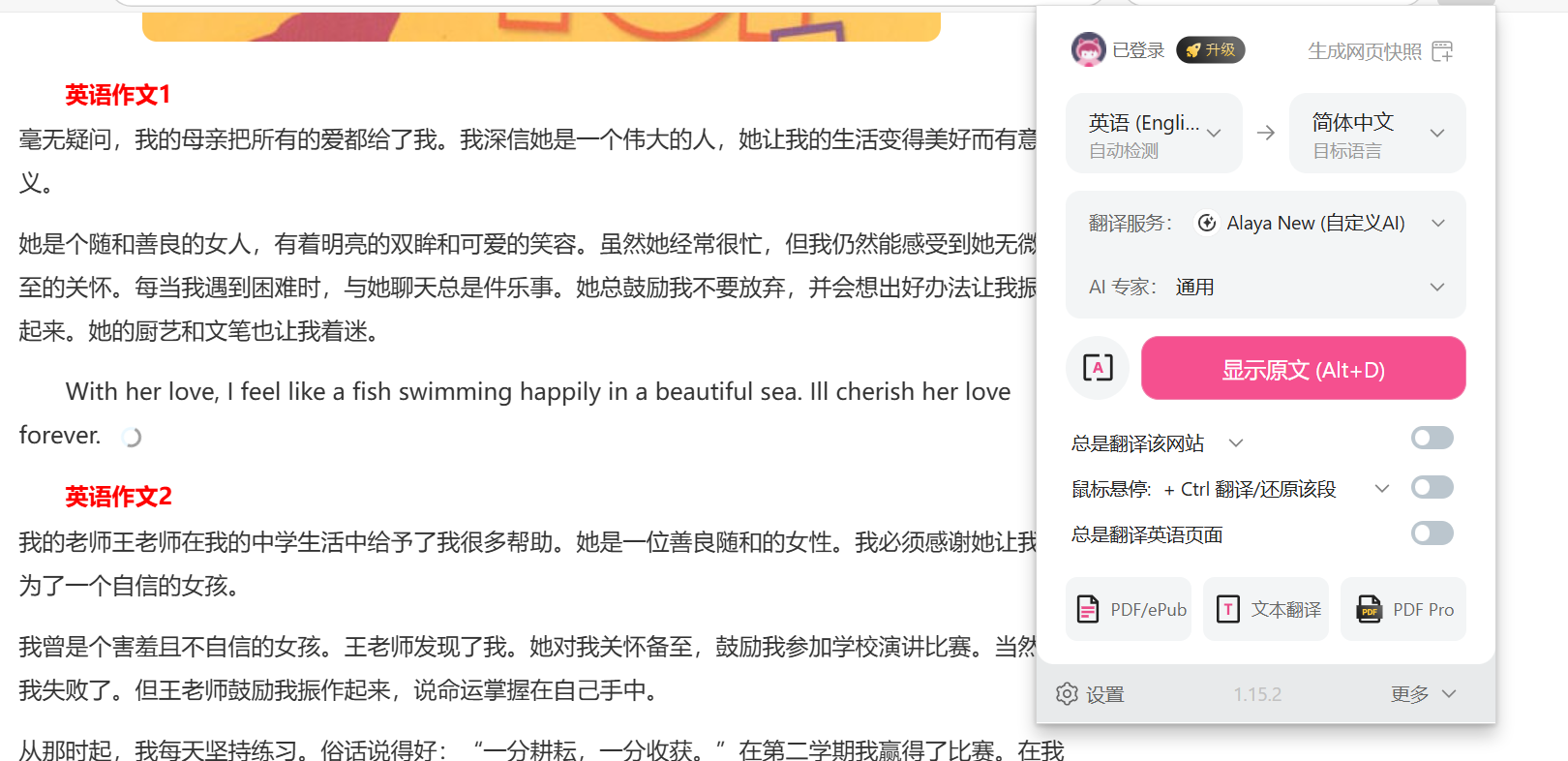Click the 显示原文 (Alt+D) button

point(1304,369)
